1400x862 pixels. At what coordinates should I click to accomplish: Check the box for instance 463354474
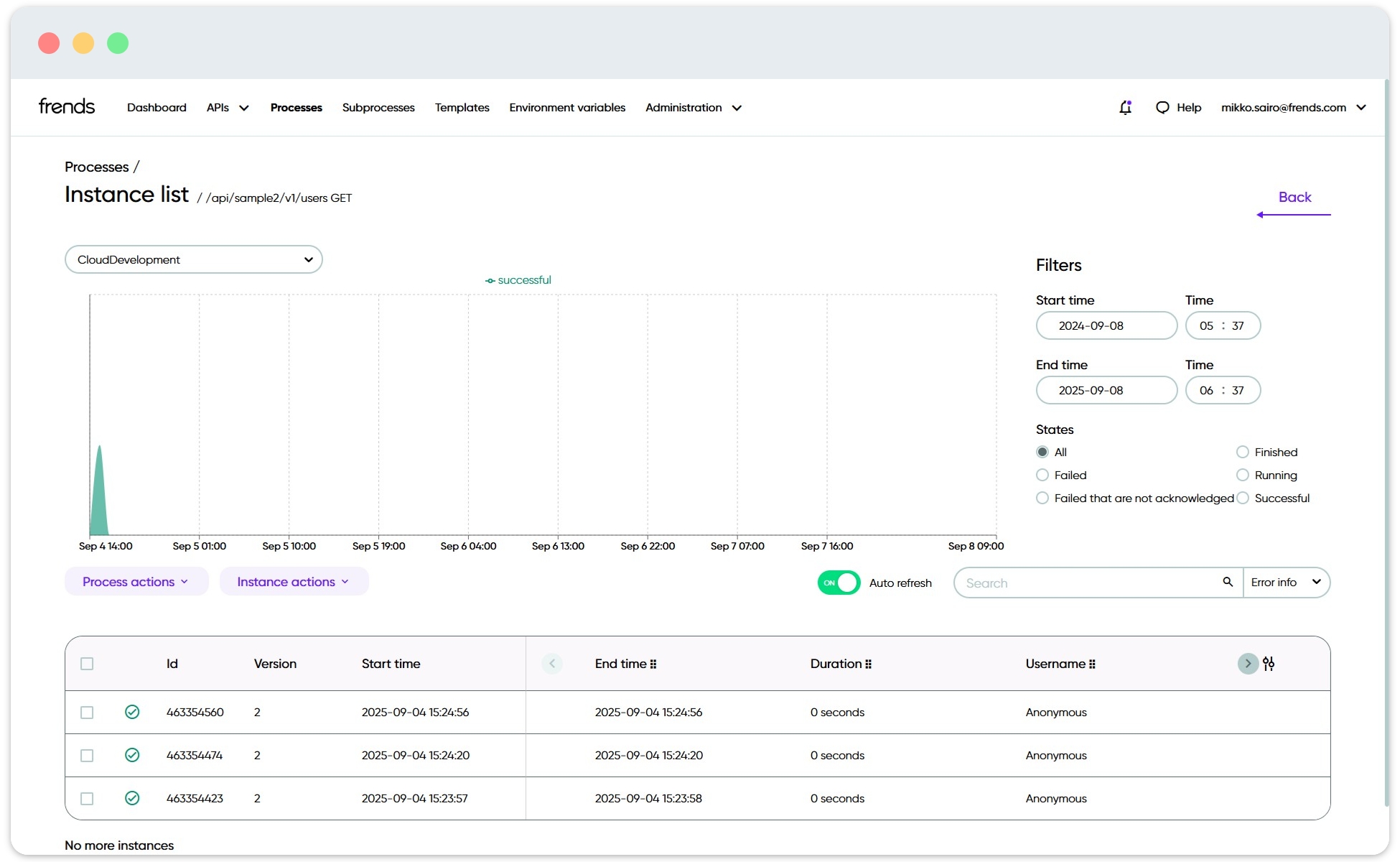point(87,756)
